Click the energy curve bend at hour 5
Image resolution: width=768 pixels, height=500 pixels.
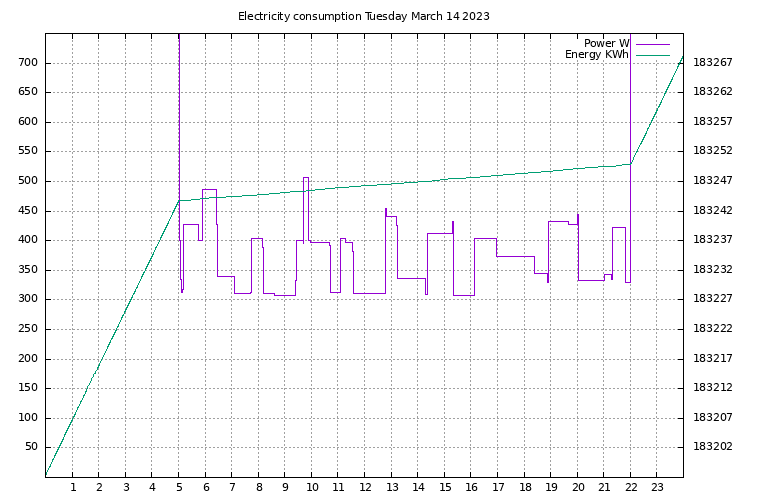179,200
